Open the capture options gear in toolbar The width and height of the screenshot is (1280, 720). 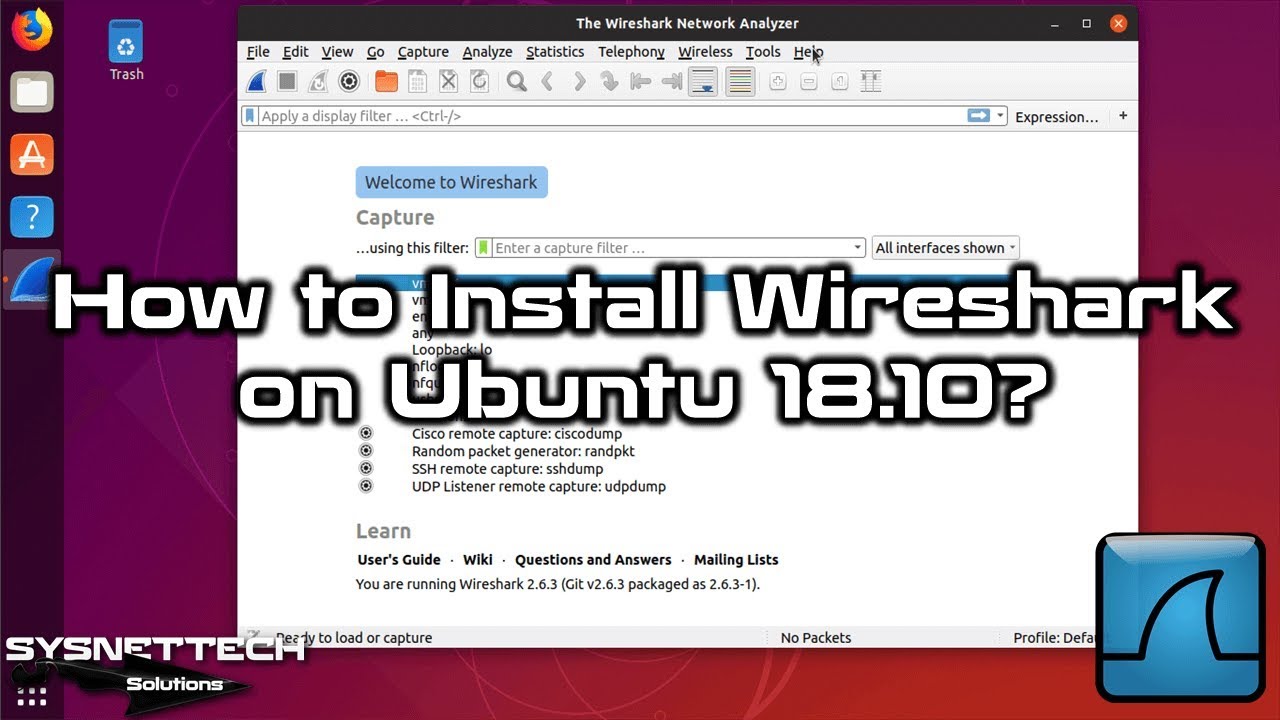(349, 82)
